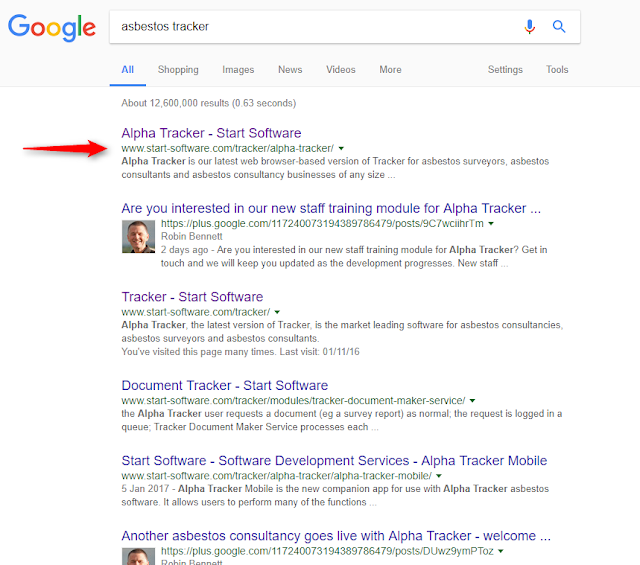640x565 pixels.
Task: Expand dropdown arrow beside alpha-tracker/ URL
Action: coord(341,149)
